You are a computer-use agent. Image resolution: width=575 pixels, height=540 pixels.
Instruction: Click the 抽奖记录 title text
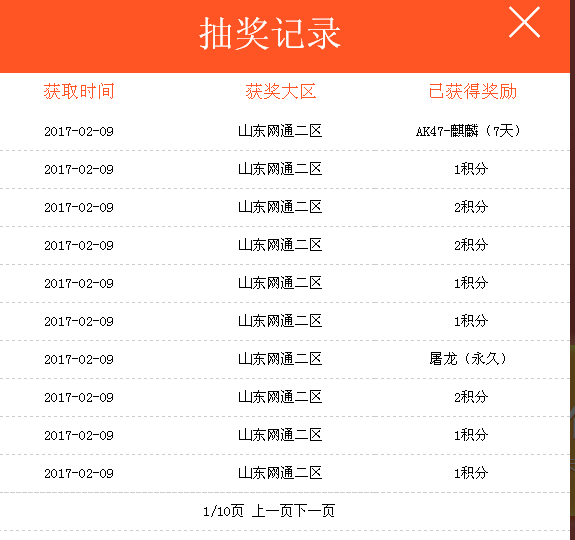coord(270,33)
